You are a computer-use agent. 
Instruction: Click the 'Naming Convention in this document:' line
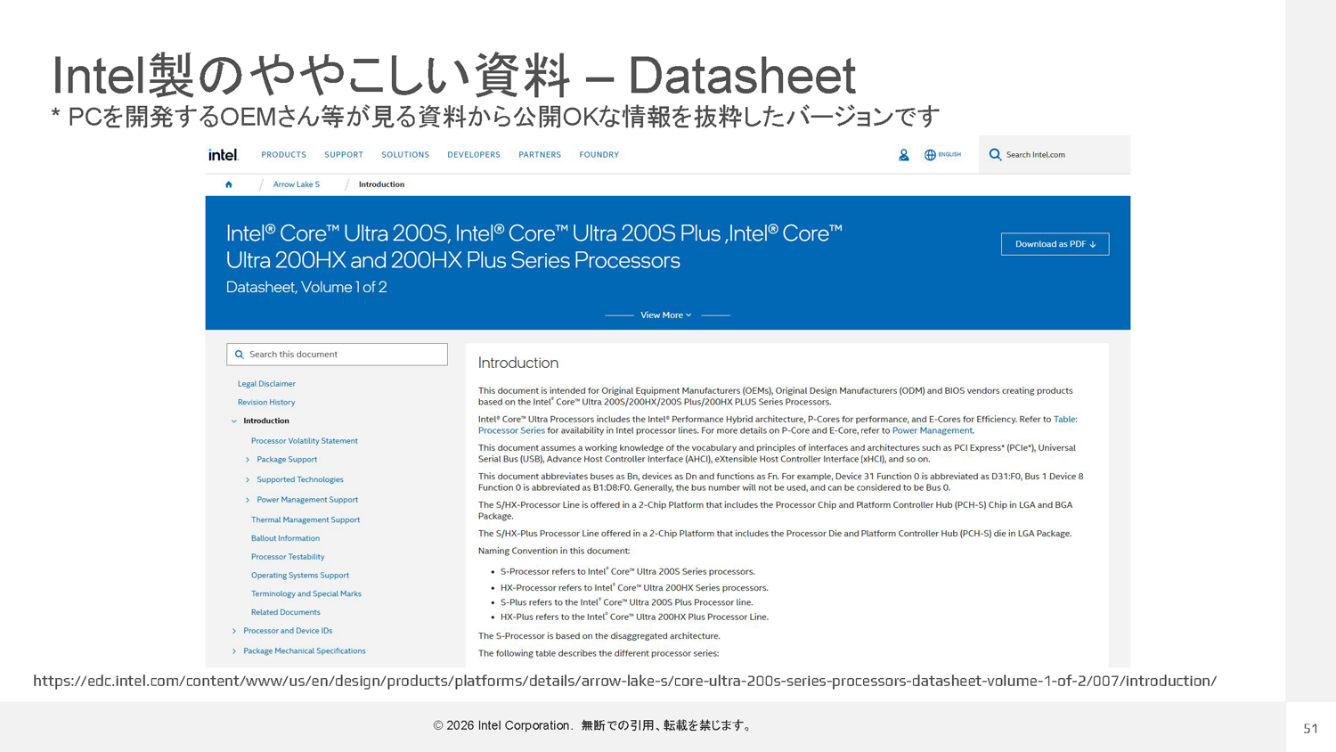pyautogui.click(x=554, y=551)
